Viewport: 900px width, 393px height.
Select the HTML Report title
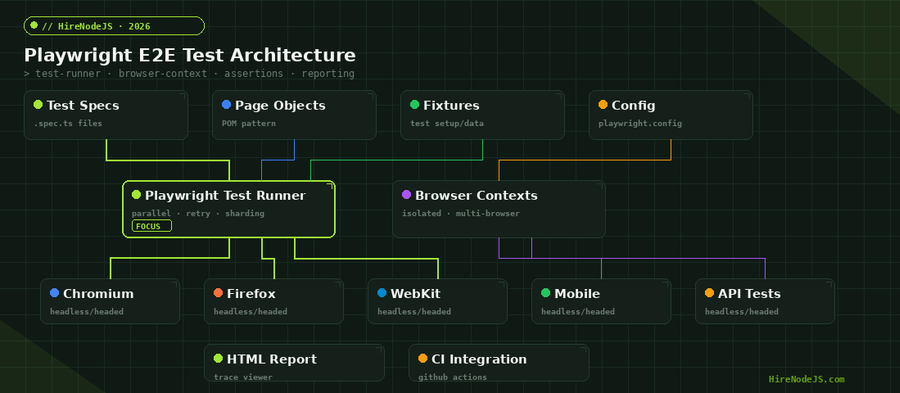coord(271,359)
